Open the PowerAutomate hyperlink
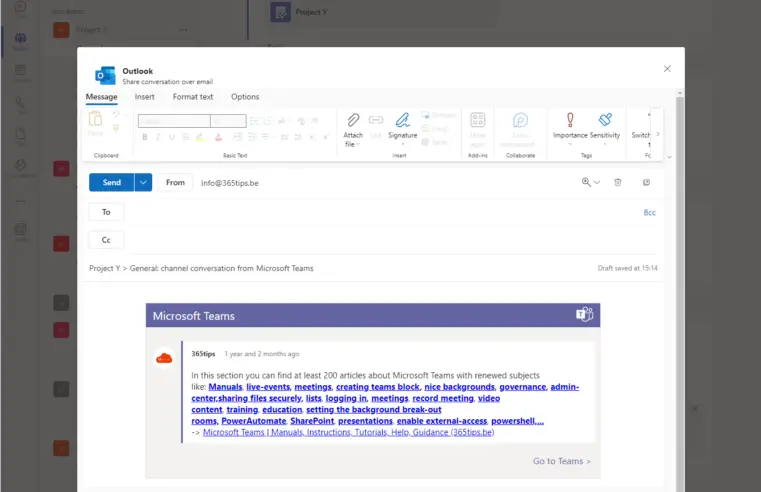This screenshot has height=492, width=761. 254,421
